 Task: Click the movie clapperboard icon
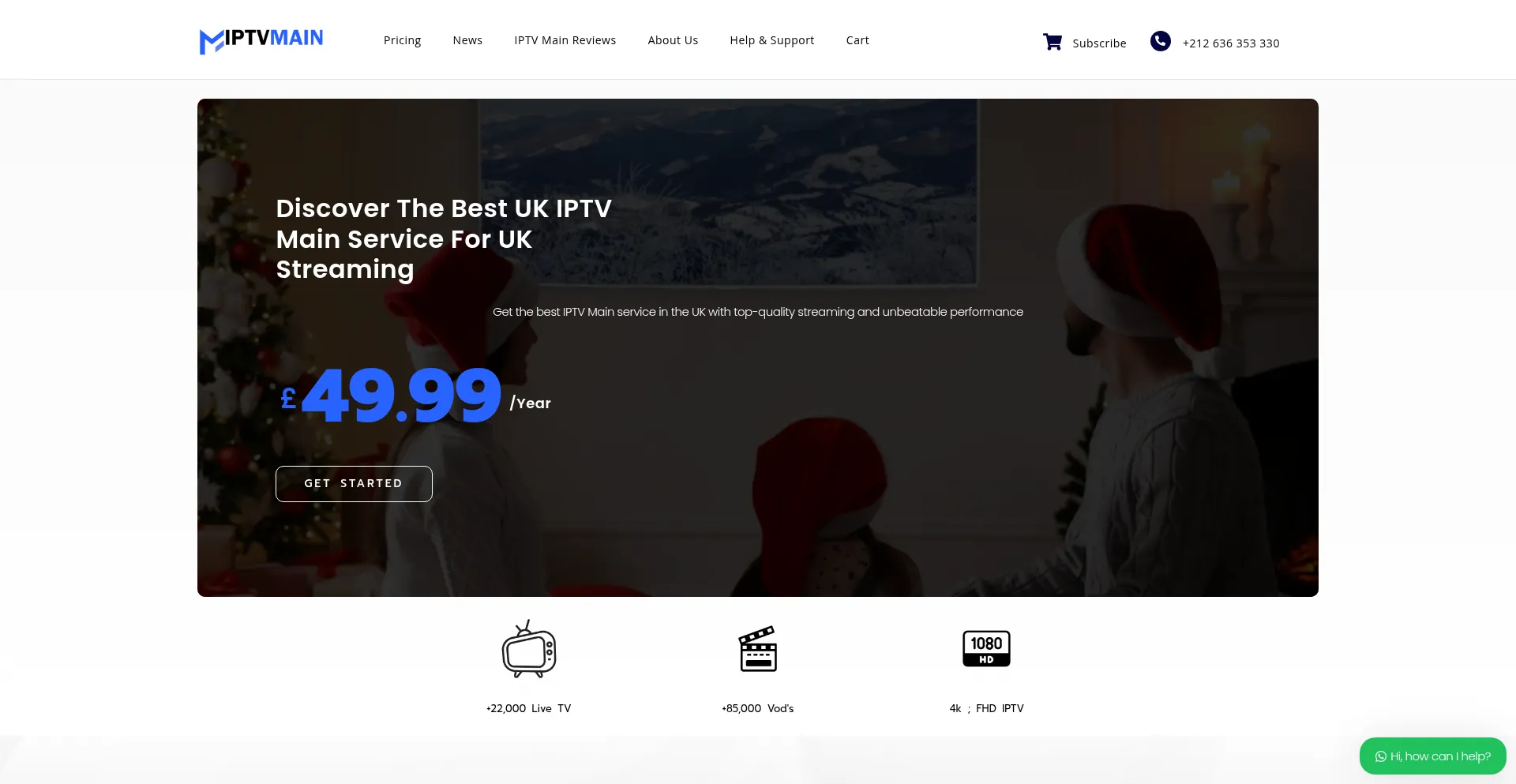point(758,649)
